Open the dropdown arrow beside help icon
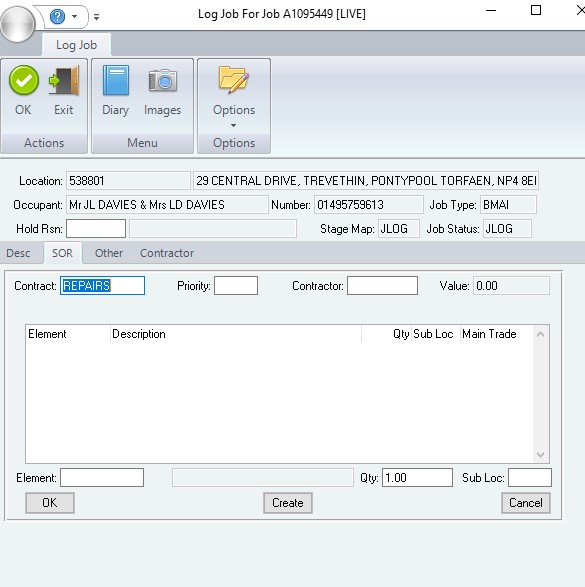 (x=74, y=16)
